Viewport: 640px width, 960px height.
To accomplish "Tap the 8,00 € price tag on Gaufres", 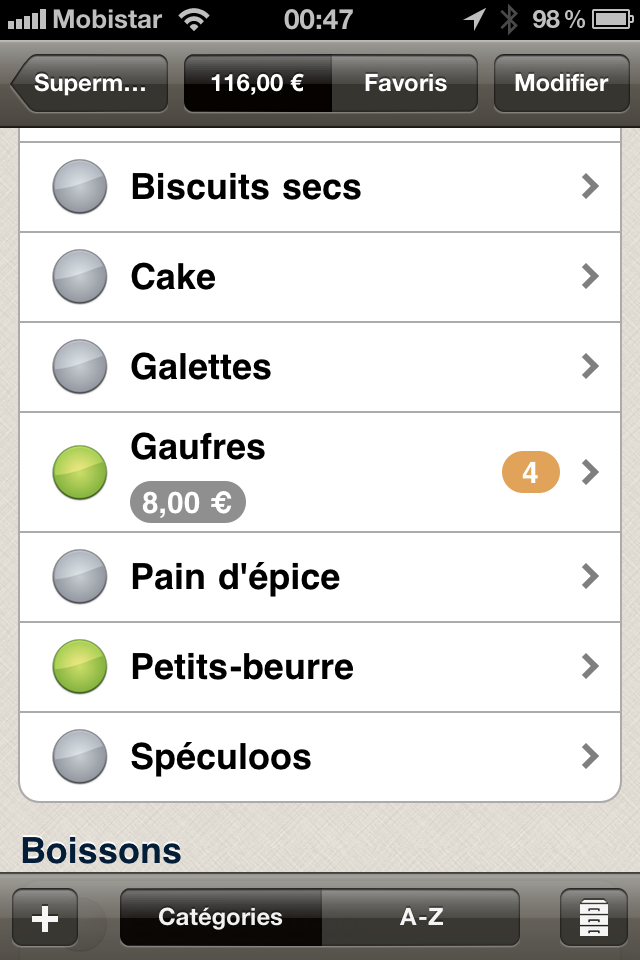I will click(x=187, y=503).
